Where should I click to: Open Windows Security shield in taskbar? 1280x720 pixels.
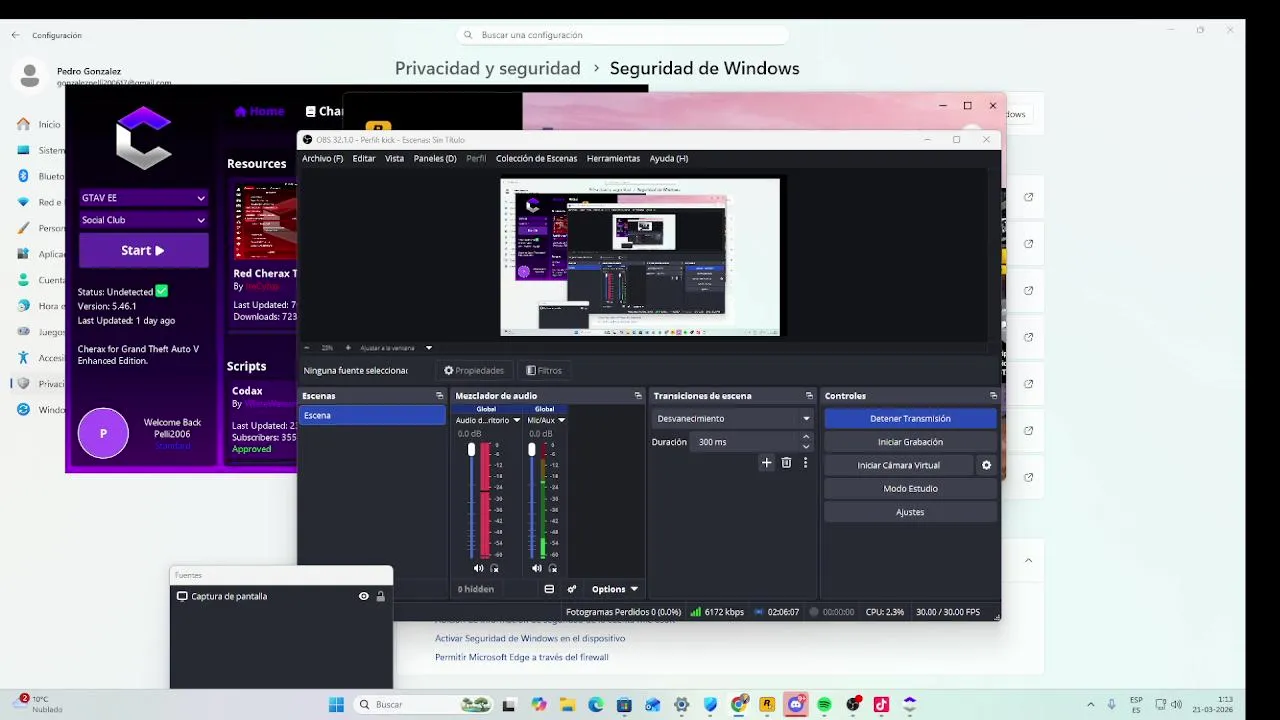[x=710, y=704]
